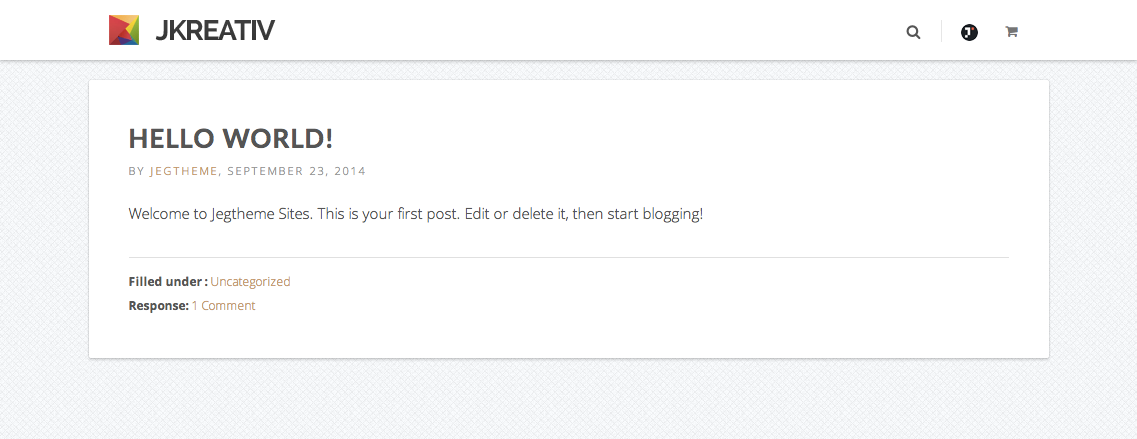1137x439 pixels.
Task: View the 1 Comment link
Action: [x=223, y=306]
